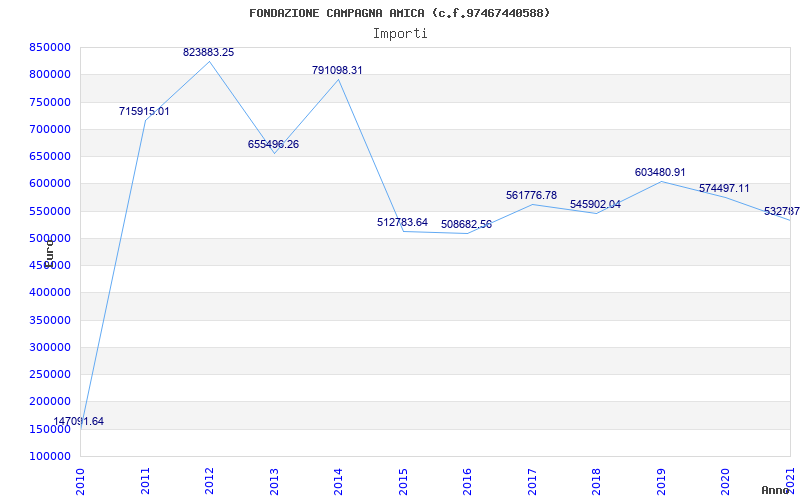Click the 2012 x-axis label
The width and height of the screenshot is (800, 500).
210,482
